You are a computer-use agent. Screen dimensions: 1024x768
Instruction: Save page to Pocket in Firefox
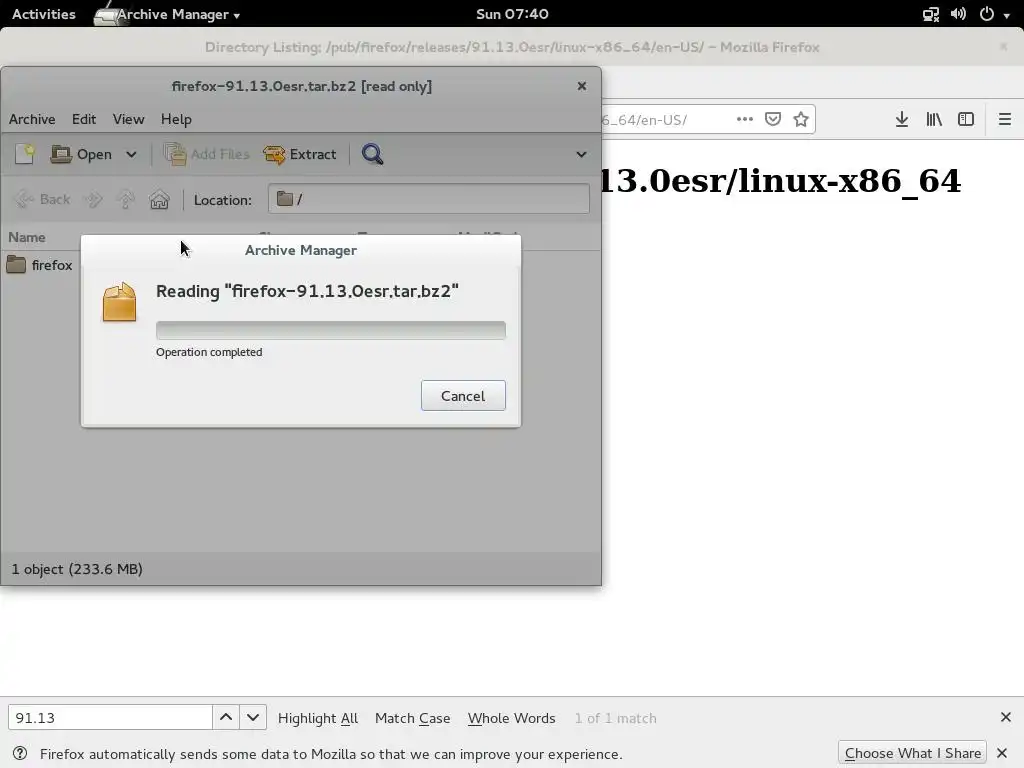(x=773, y=119)
